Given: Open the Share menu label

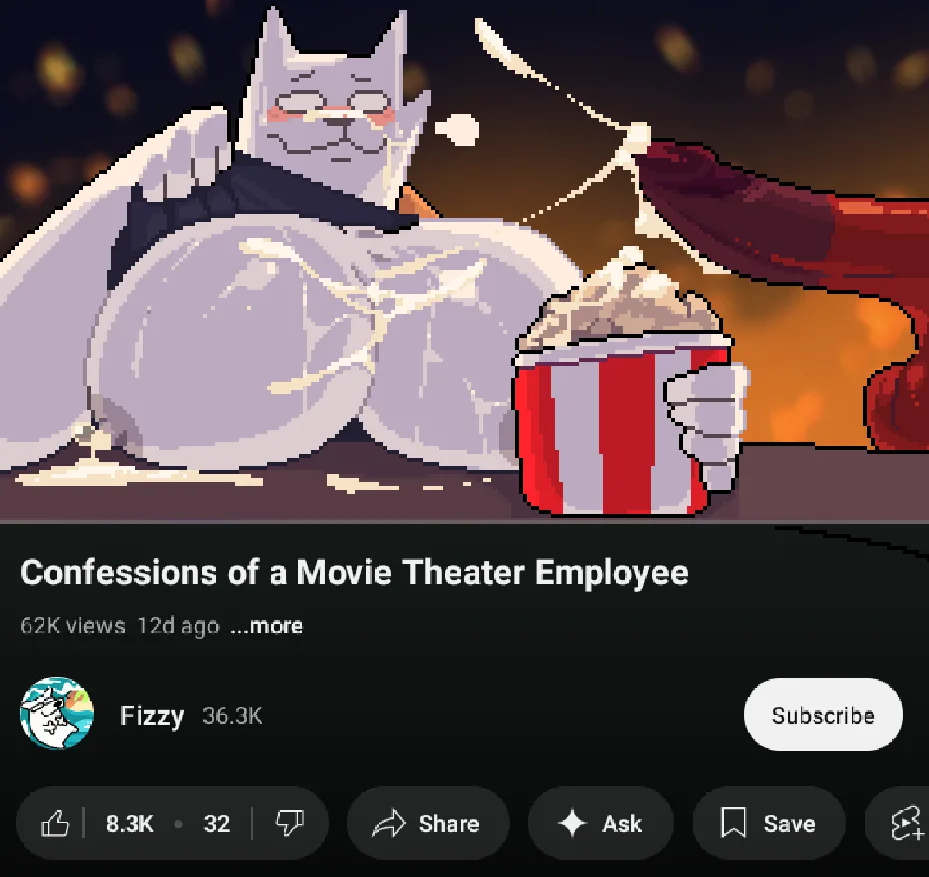Looking at the screenshot, I should pos(449,824).
